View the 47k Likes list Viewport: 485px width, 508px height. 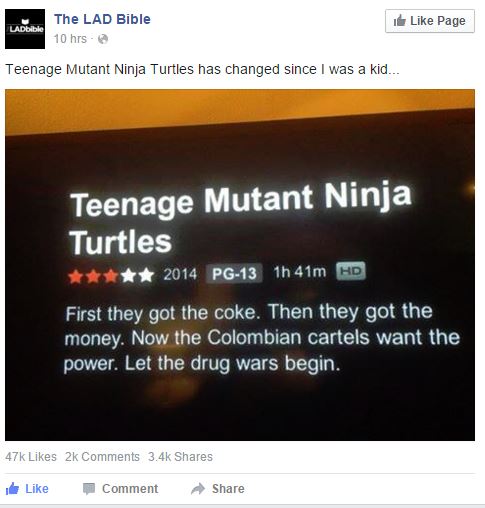31,457
